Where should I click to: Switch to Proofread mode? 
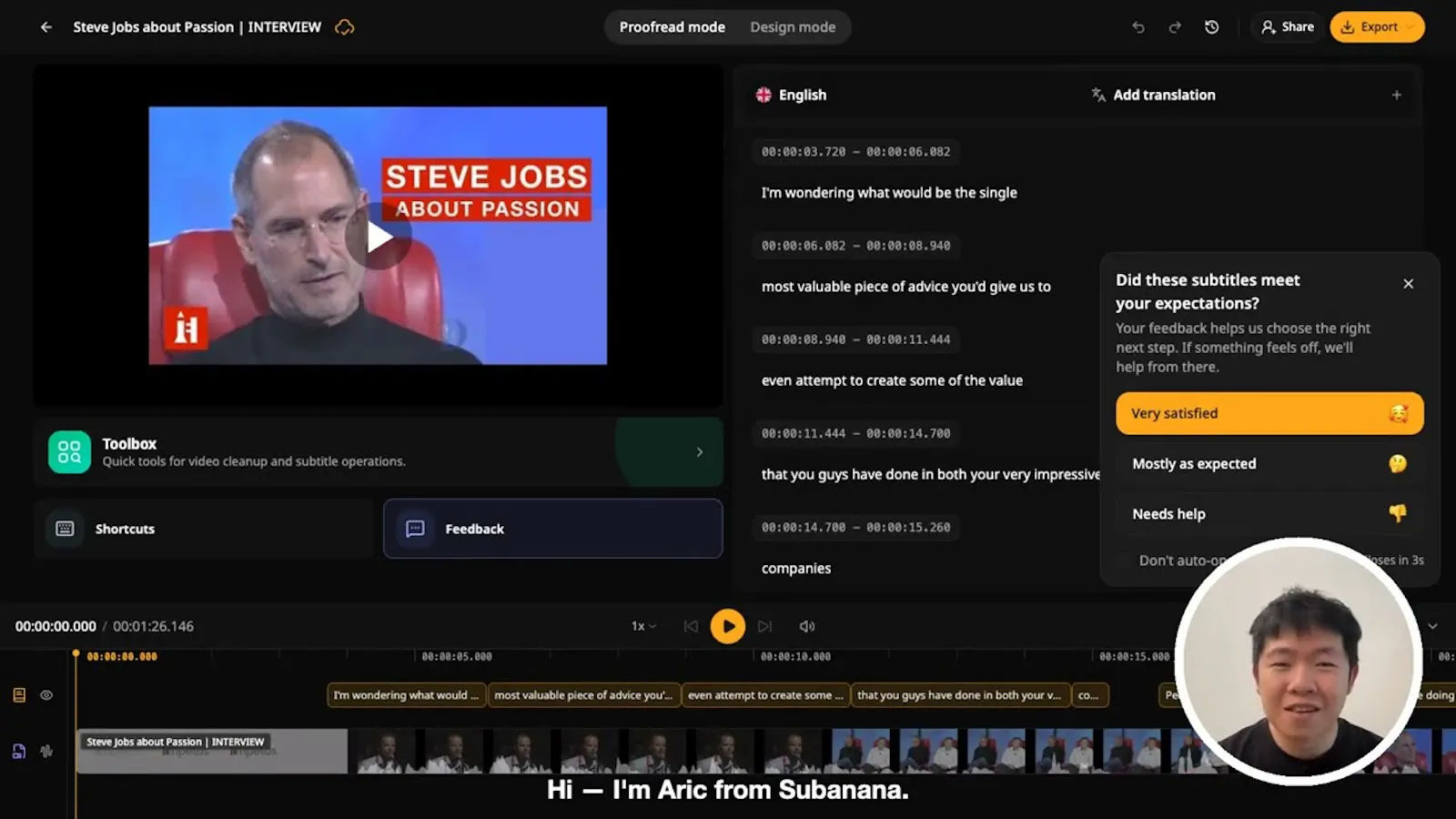point(672,27)
